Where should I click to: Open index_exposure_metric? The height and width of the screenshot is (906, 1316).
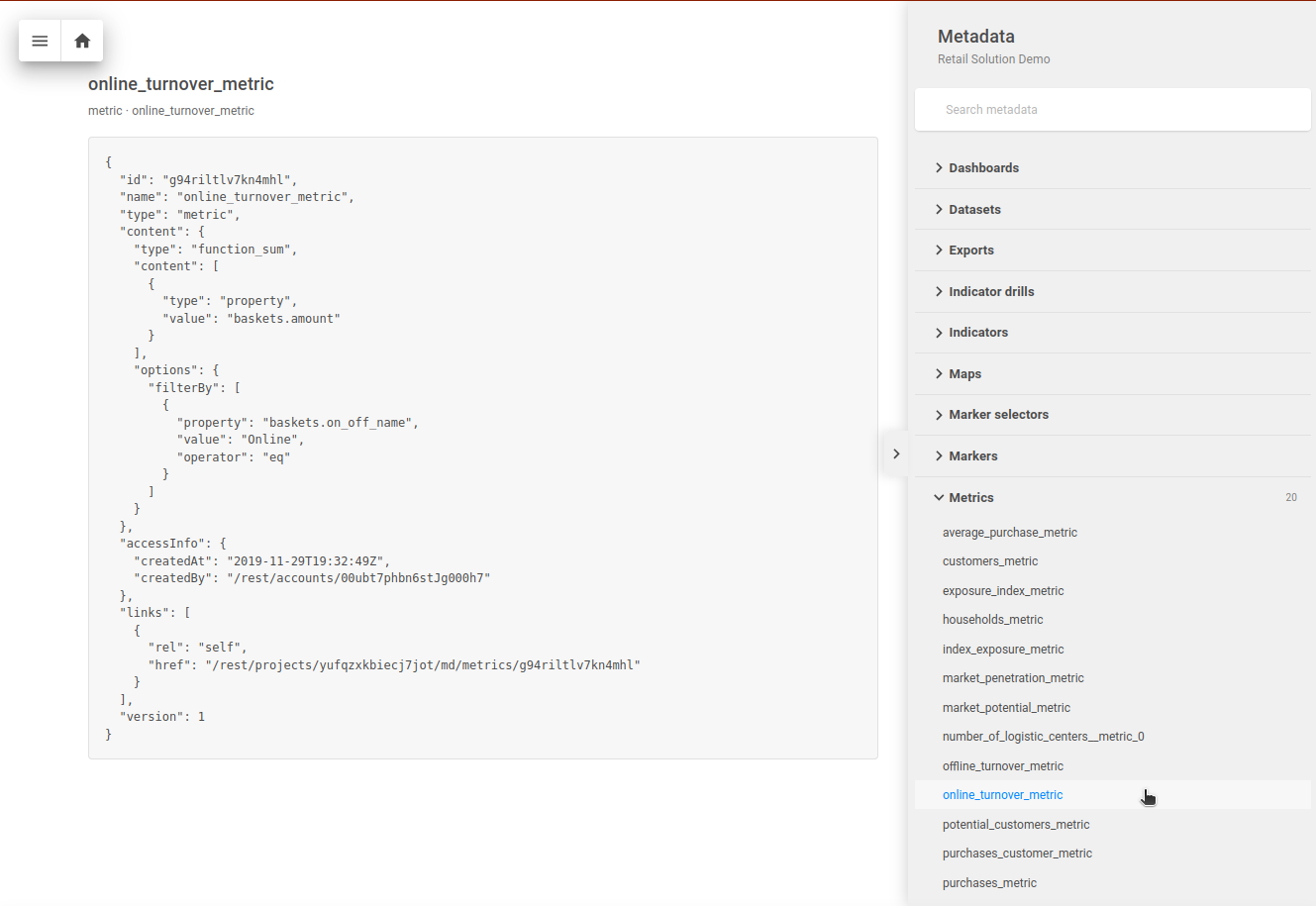(1003, 650)
